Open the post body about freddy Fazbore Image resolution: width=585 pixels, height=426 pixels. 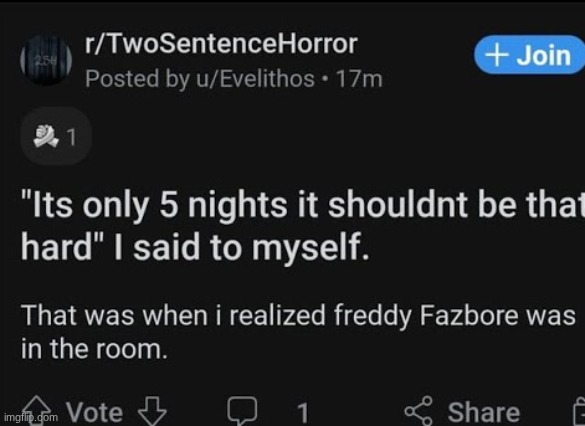[298, 332]
